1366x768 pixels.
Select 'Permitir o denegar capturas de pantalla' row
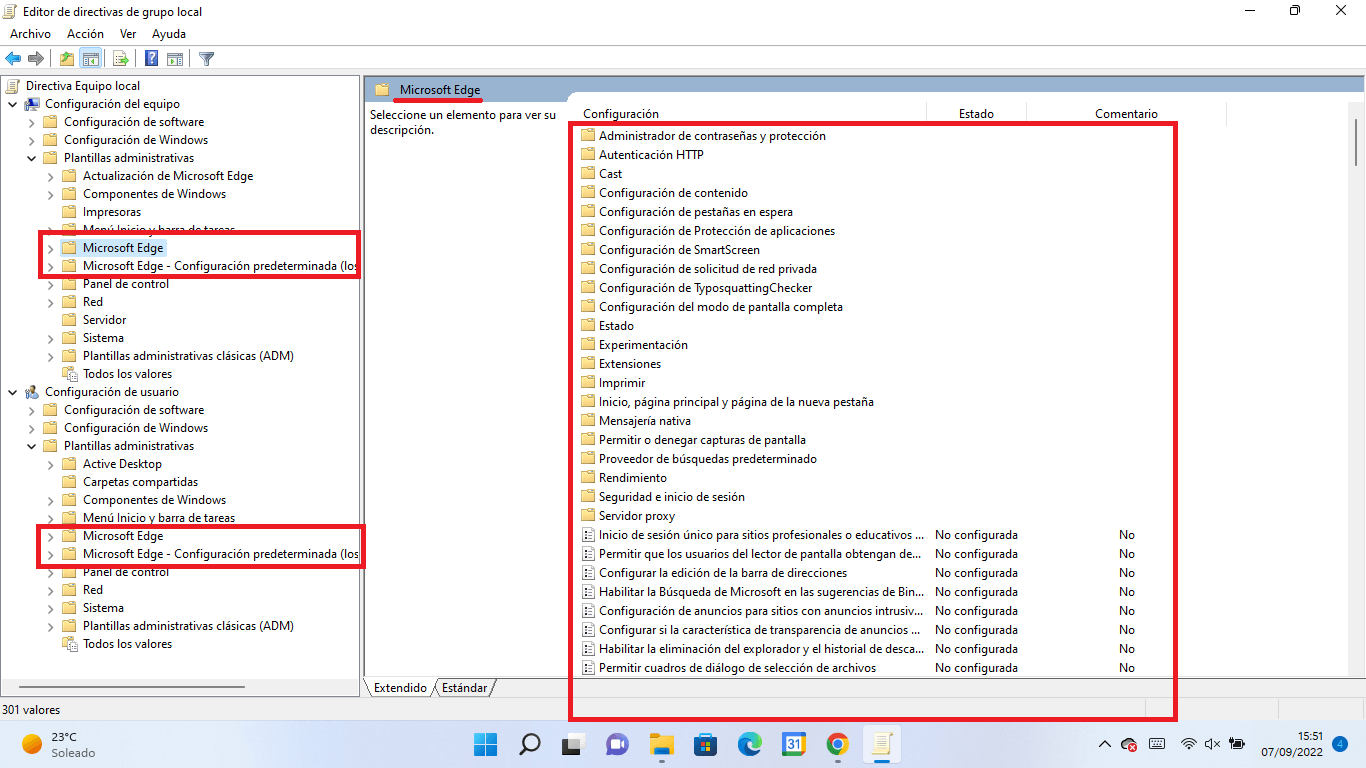tap(702, 440)
